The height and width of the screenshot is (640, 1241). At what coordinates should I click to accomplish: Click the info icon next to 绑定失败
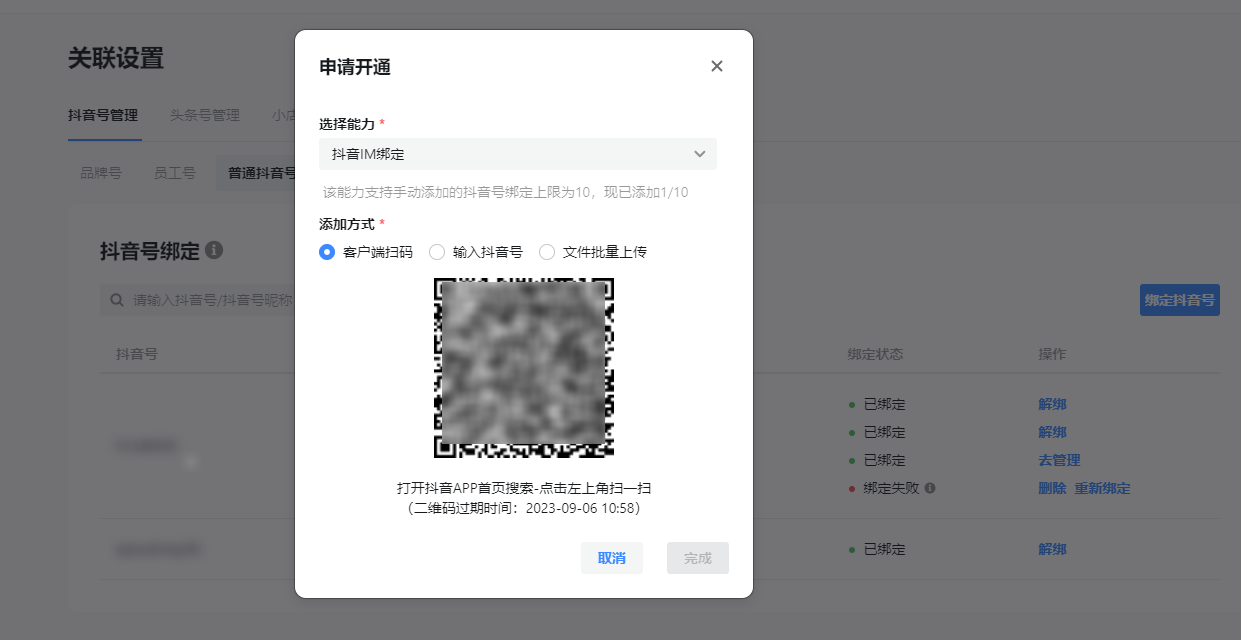(930, 488)
